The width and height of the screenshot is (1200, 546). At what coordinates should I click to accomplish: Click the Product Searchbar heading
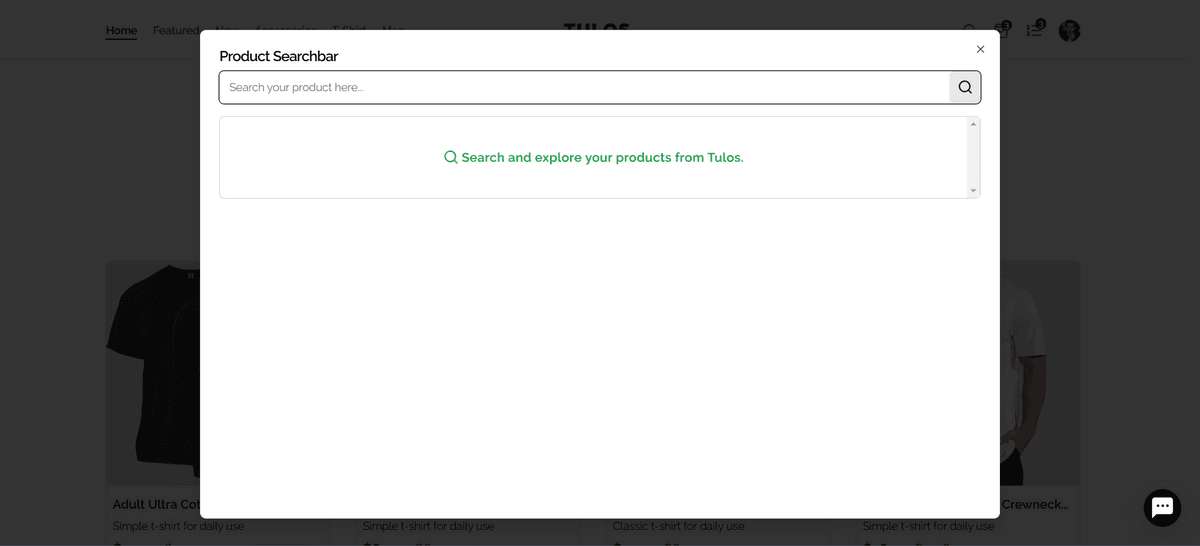[279, 56]
